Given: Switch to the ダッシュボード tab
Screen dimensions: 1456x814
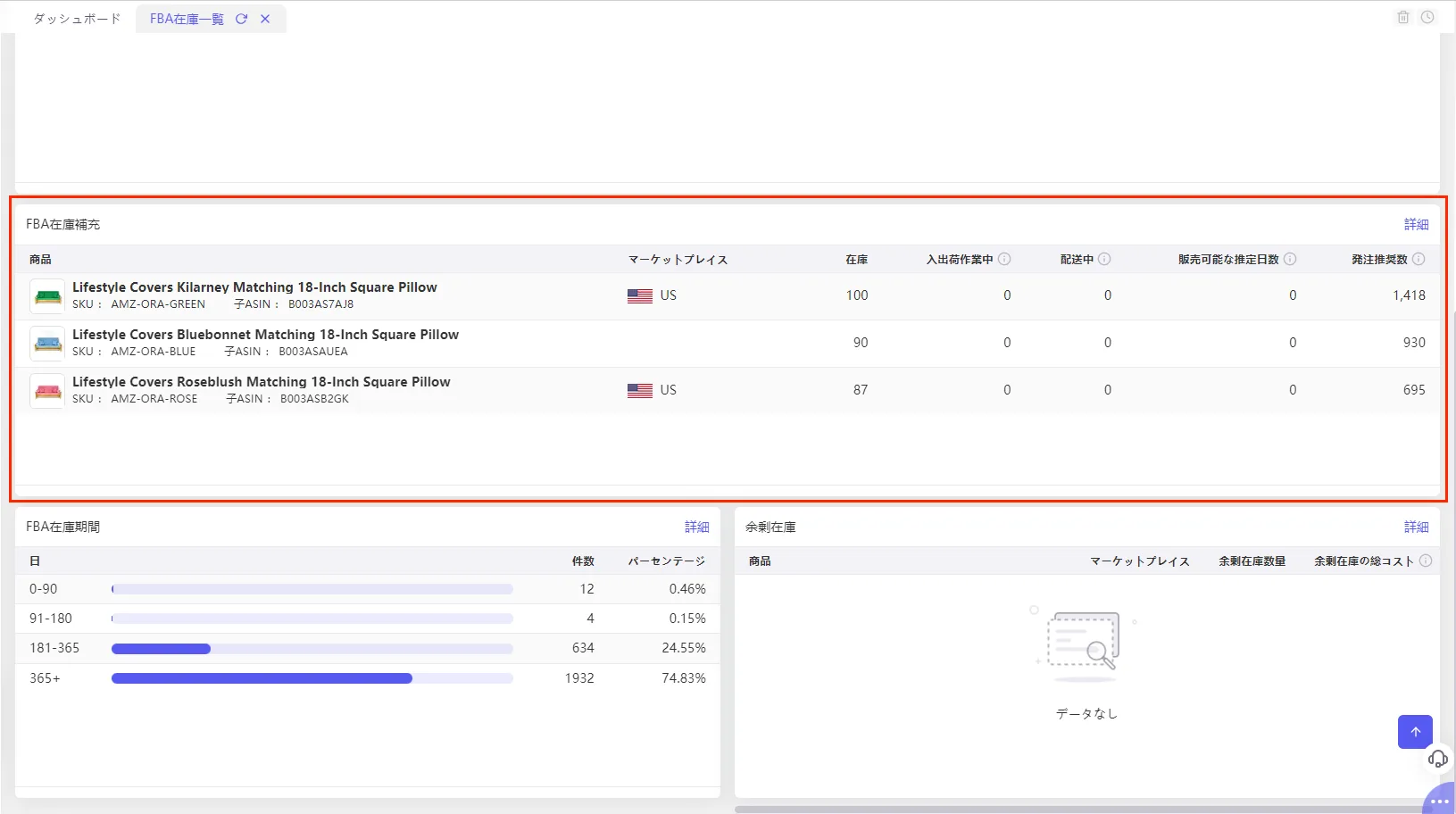Looking at the screenshot, I should 77,19.
